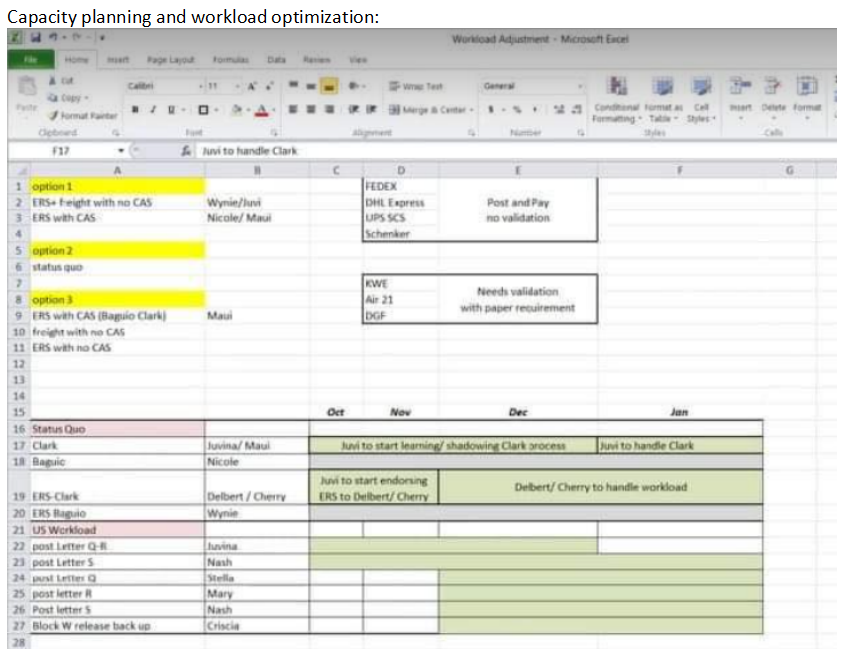Open the font size 11 dropdown
Image resolution: width=842 pixels, height=657 pixels.
click(237, 86)
